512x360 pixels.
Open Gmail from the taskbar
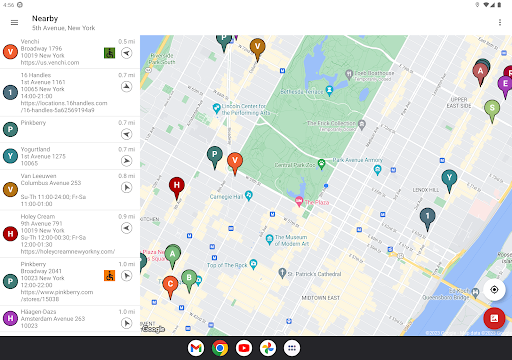196,348
